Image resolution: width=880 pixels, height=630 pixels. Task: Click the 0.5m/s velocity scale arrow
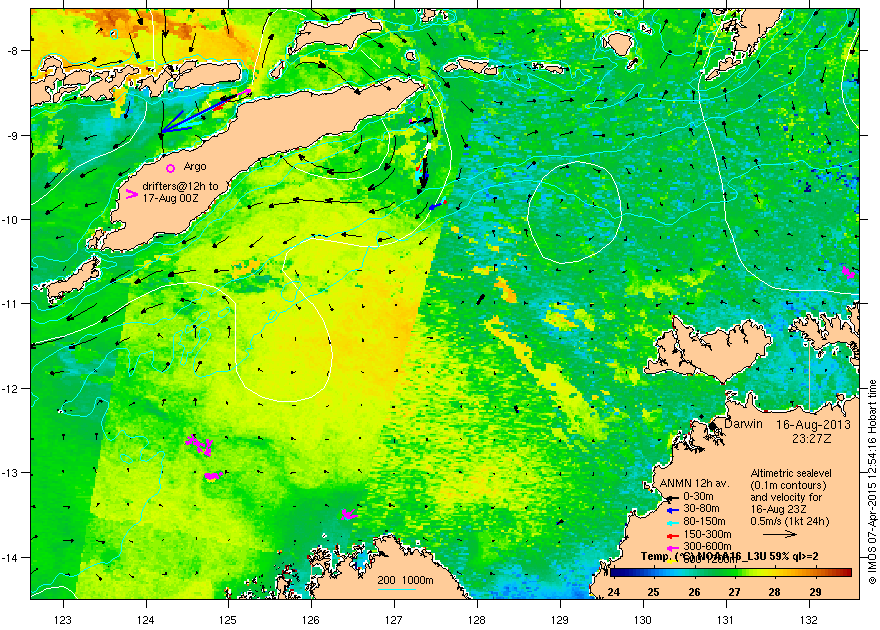coord(780,534)
